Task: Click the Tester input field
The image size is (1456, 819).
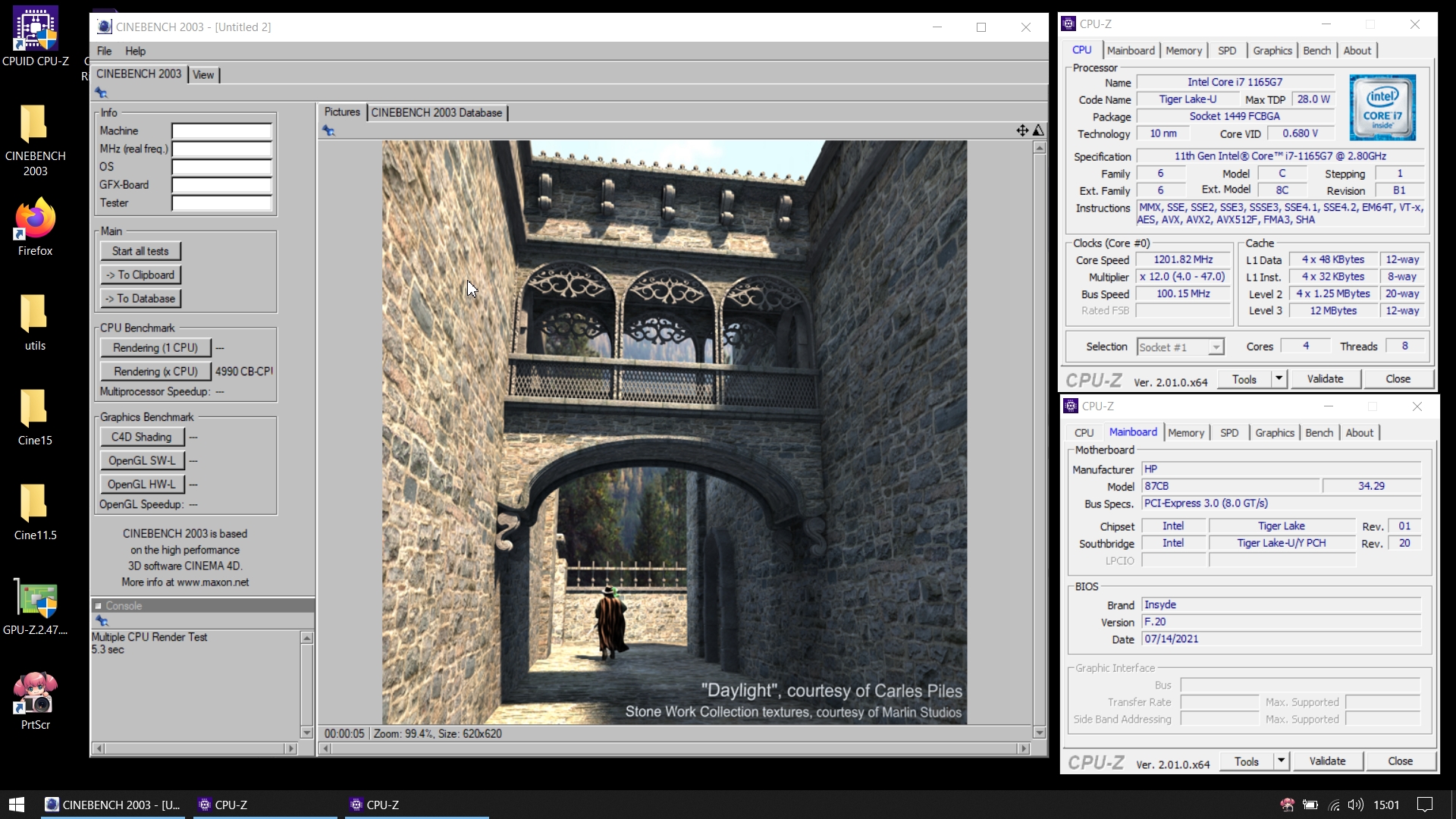Action: coord(221,202)
